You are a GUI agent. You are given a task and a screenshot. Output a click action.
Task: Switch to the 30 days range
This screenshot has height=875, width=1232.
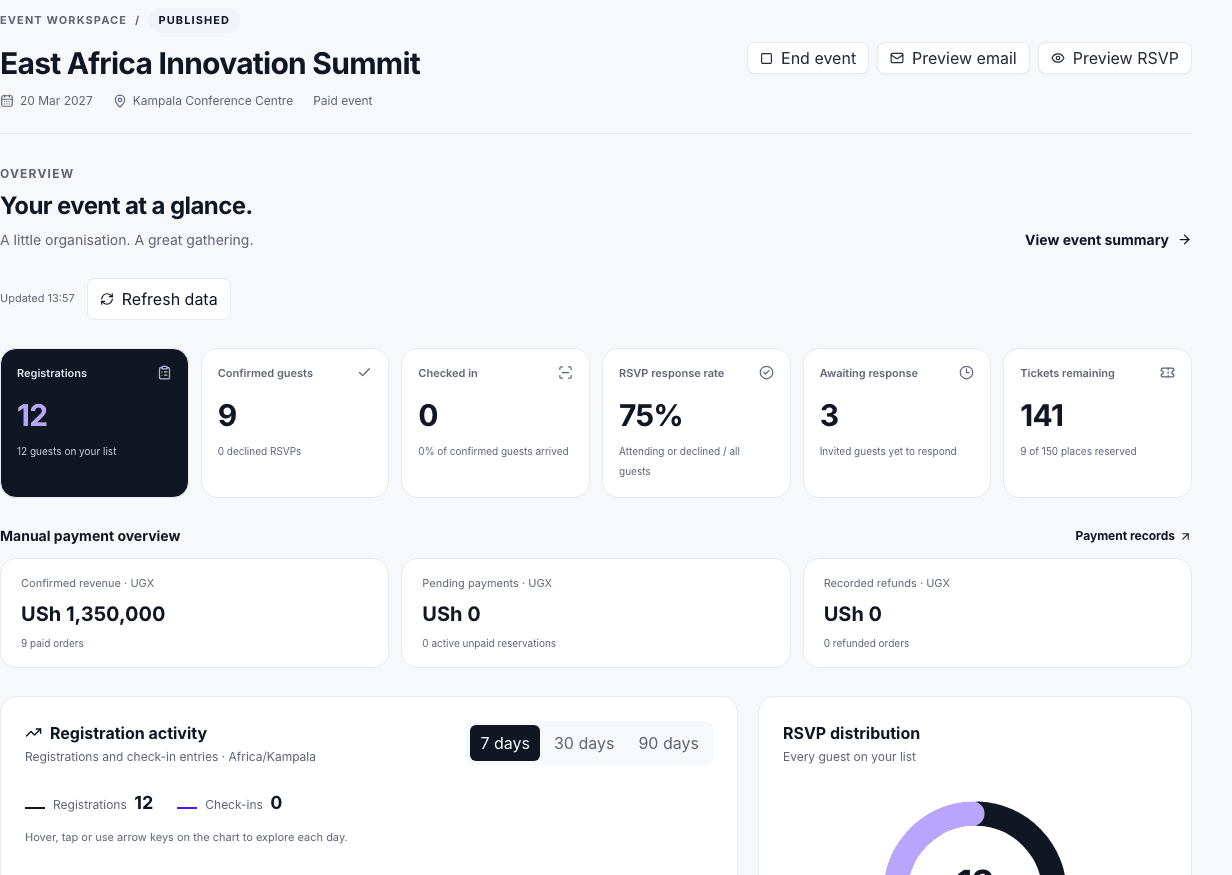tap(584, 743)
